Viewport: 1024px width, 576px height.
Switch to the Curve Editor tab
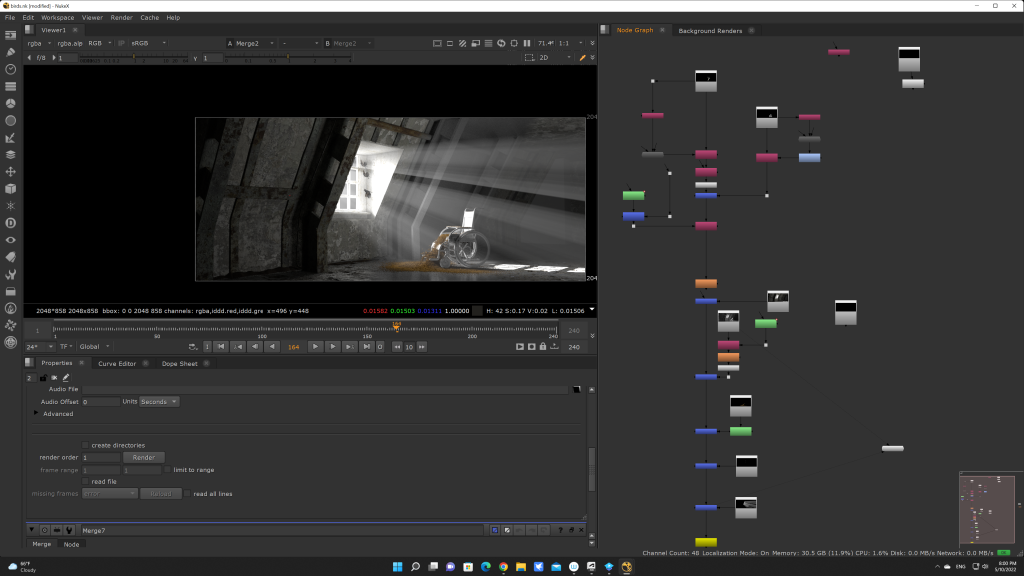pos(116,363)
